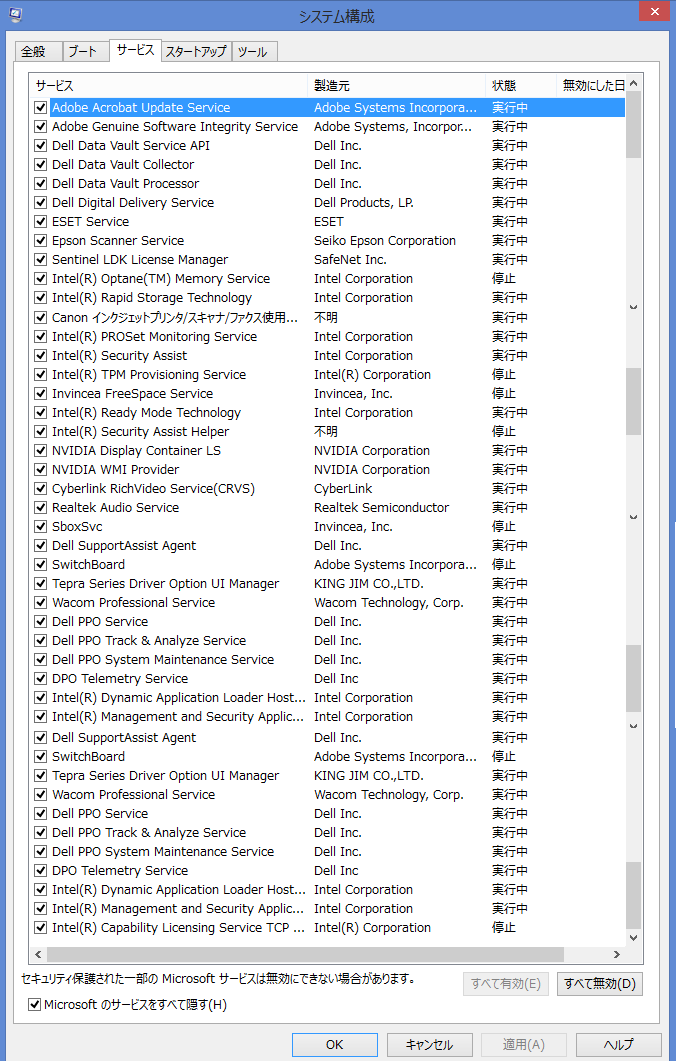Click すべて無効(D) button

[600, 984]
